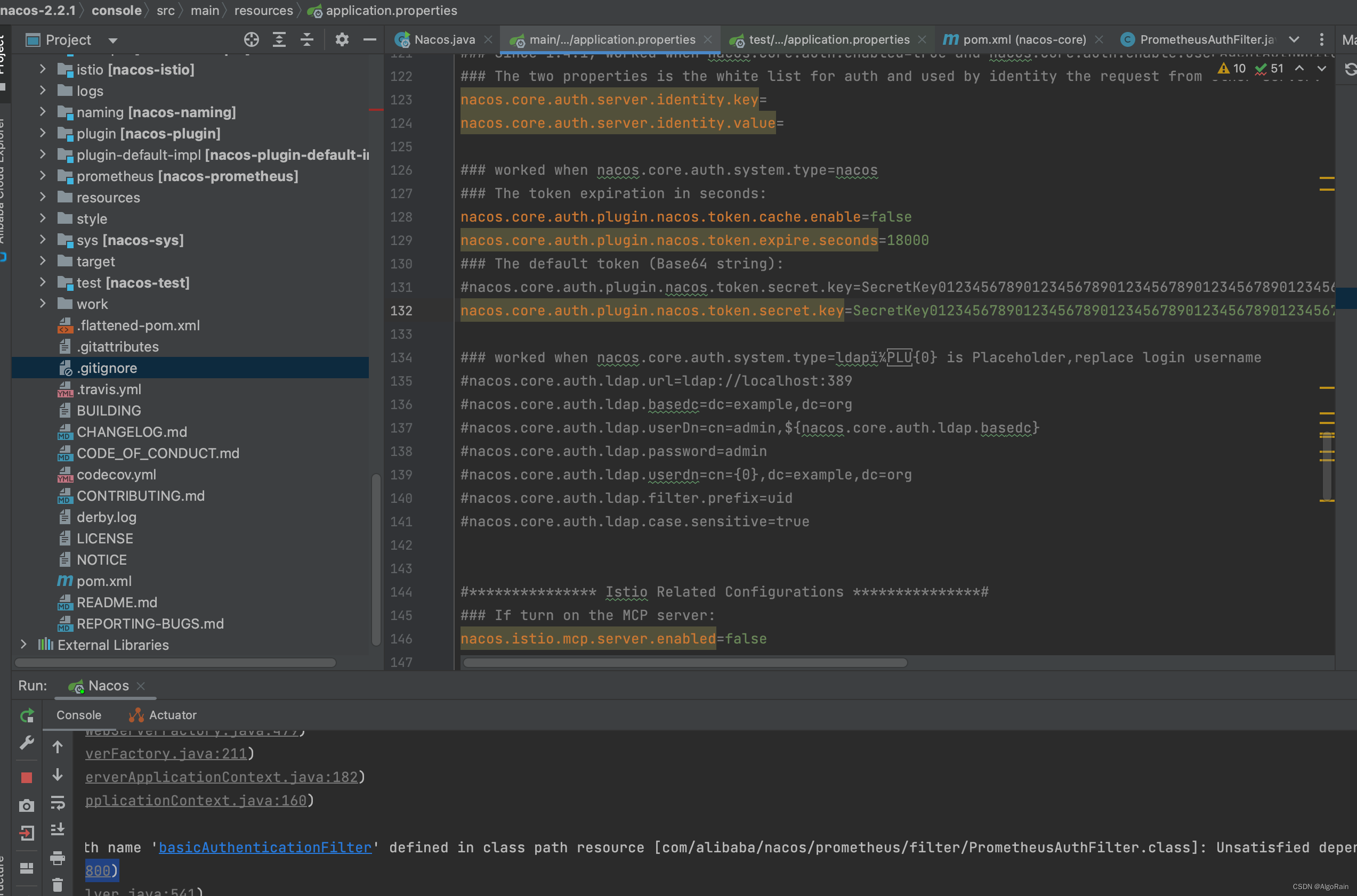Viewport: 1357px width, 896px height.
Task: Open editor tabs more options menu
Action: coord(1322,39)
